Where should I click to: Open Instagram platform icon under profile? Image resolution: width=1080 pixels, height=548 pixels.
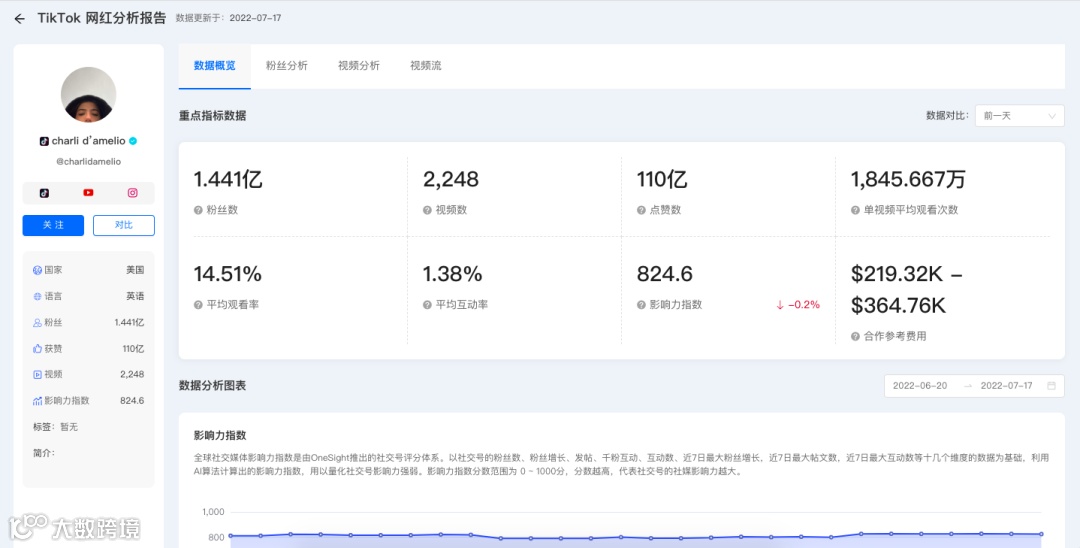click(x=132, y=193)
